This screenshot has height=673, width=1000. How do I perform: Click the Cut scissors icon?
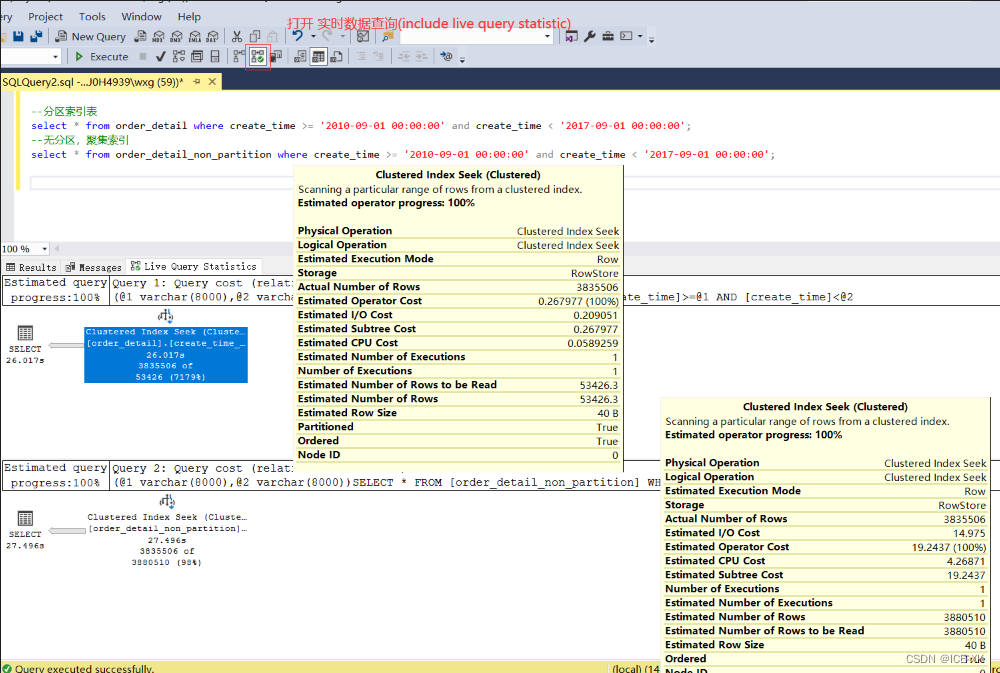237,36
